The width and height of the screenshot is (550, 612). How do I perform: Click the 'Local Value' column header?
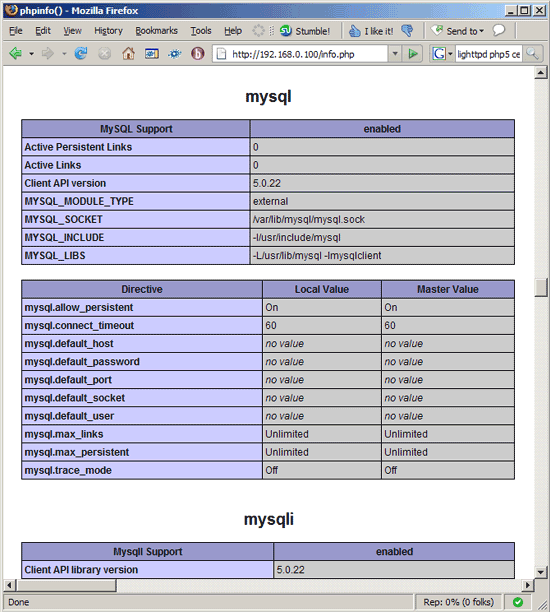coord(322,289)
